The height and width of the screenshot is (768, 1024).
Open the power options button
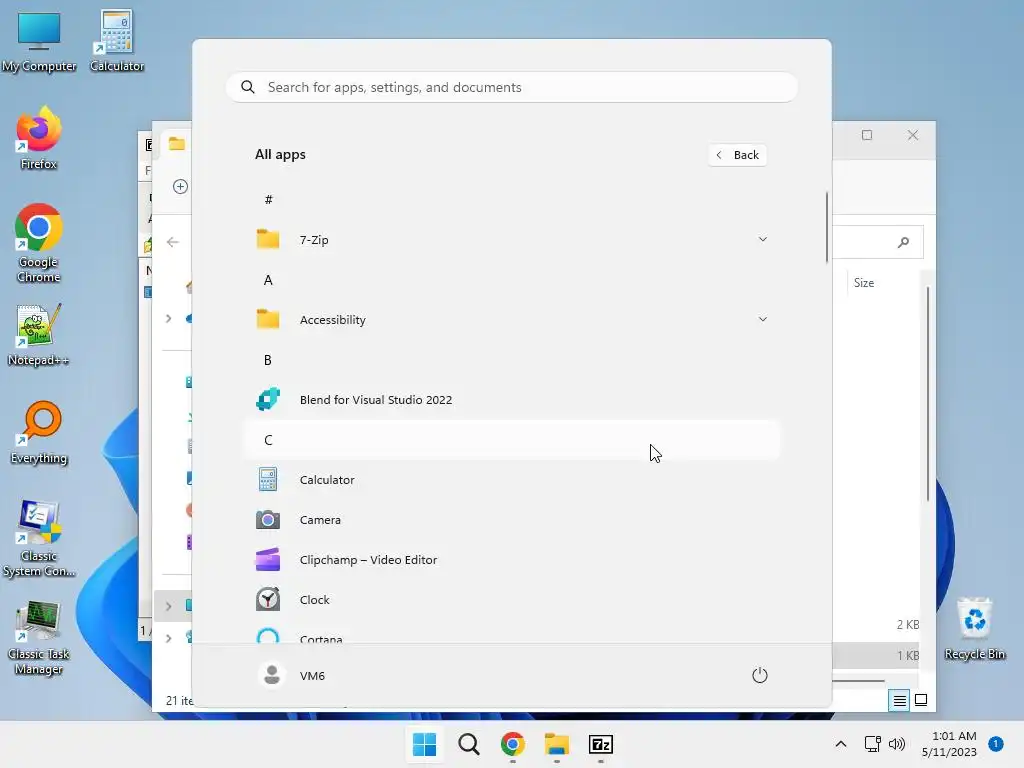760,675
